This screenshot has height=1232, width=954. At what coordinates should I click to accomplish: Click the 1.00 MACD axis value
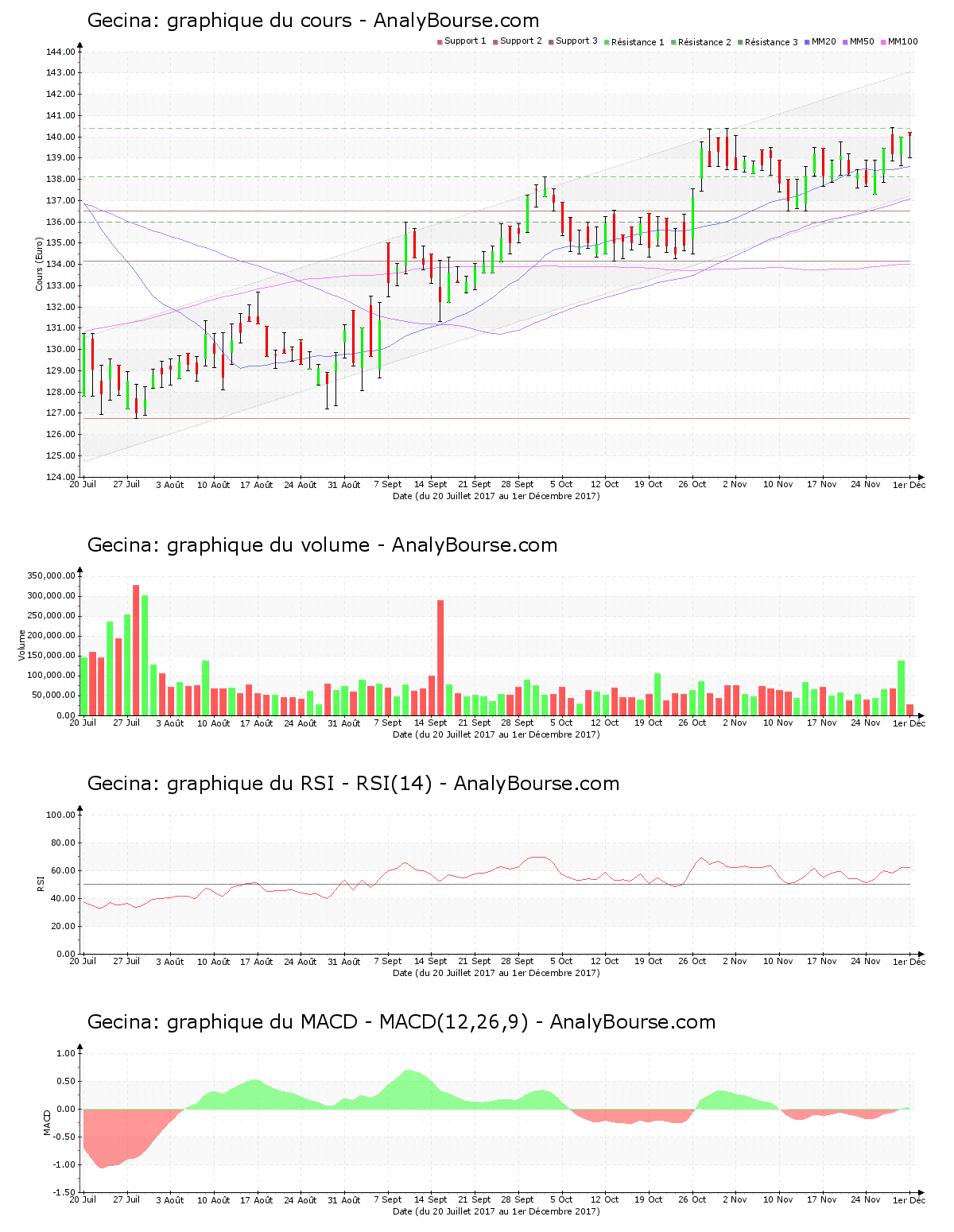[x=67, y=1053]
